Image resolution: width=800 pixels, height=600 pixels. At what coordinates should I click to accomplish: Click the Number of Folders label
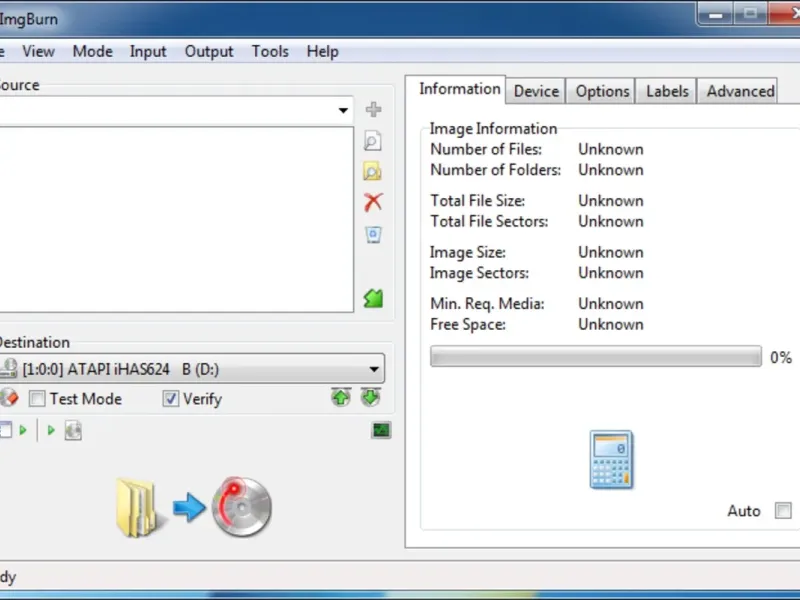point(495,170)
